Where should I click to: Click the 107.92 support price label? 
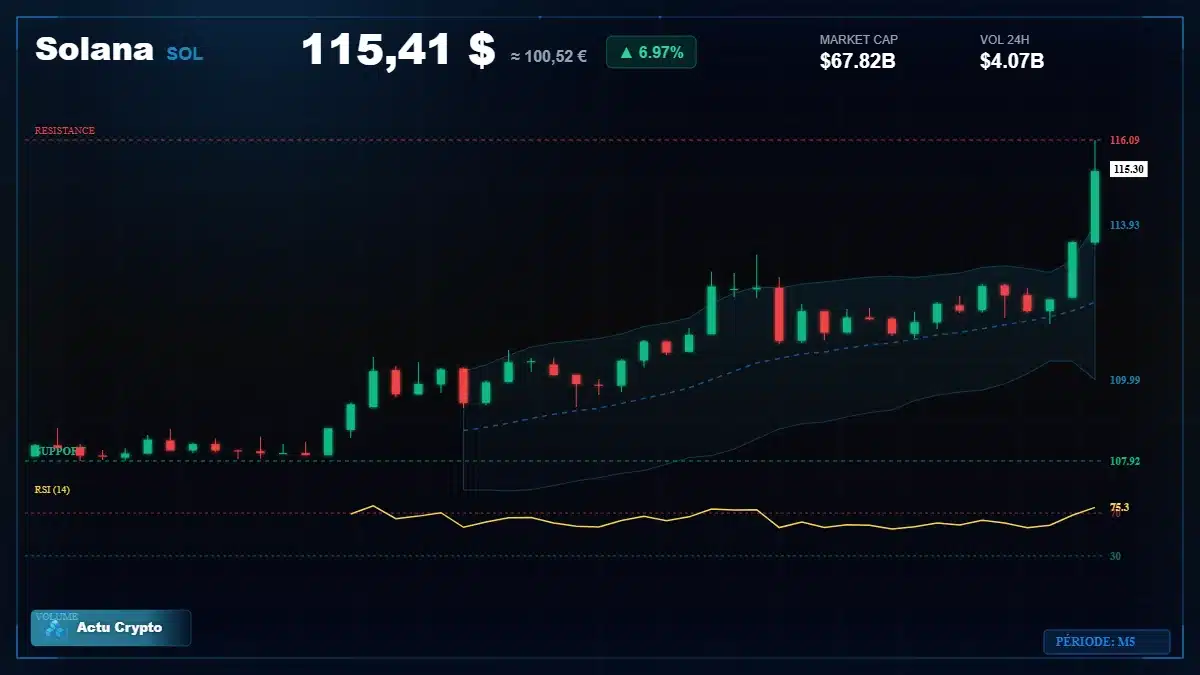[x=1125, y=461]
